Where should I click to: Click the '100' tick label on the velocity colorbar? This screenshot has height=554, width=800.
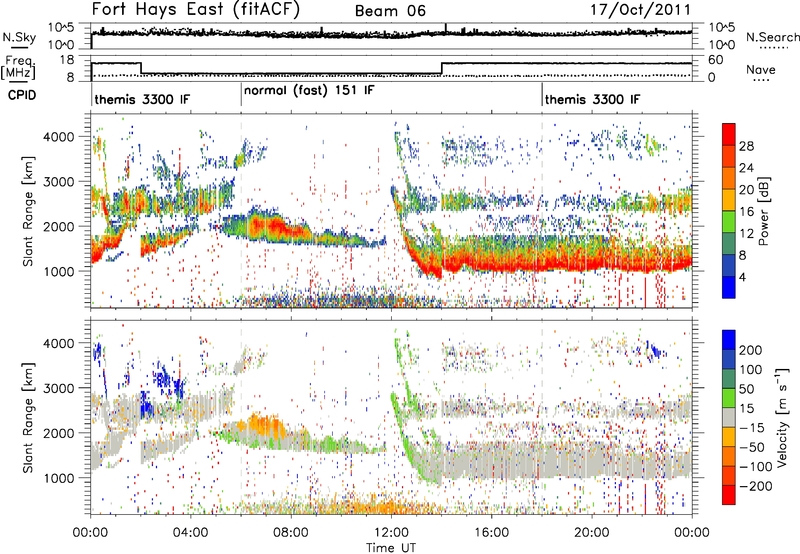751,370
